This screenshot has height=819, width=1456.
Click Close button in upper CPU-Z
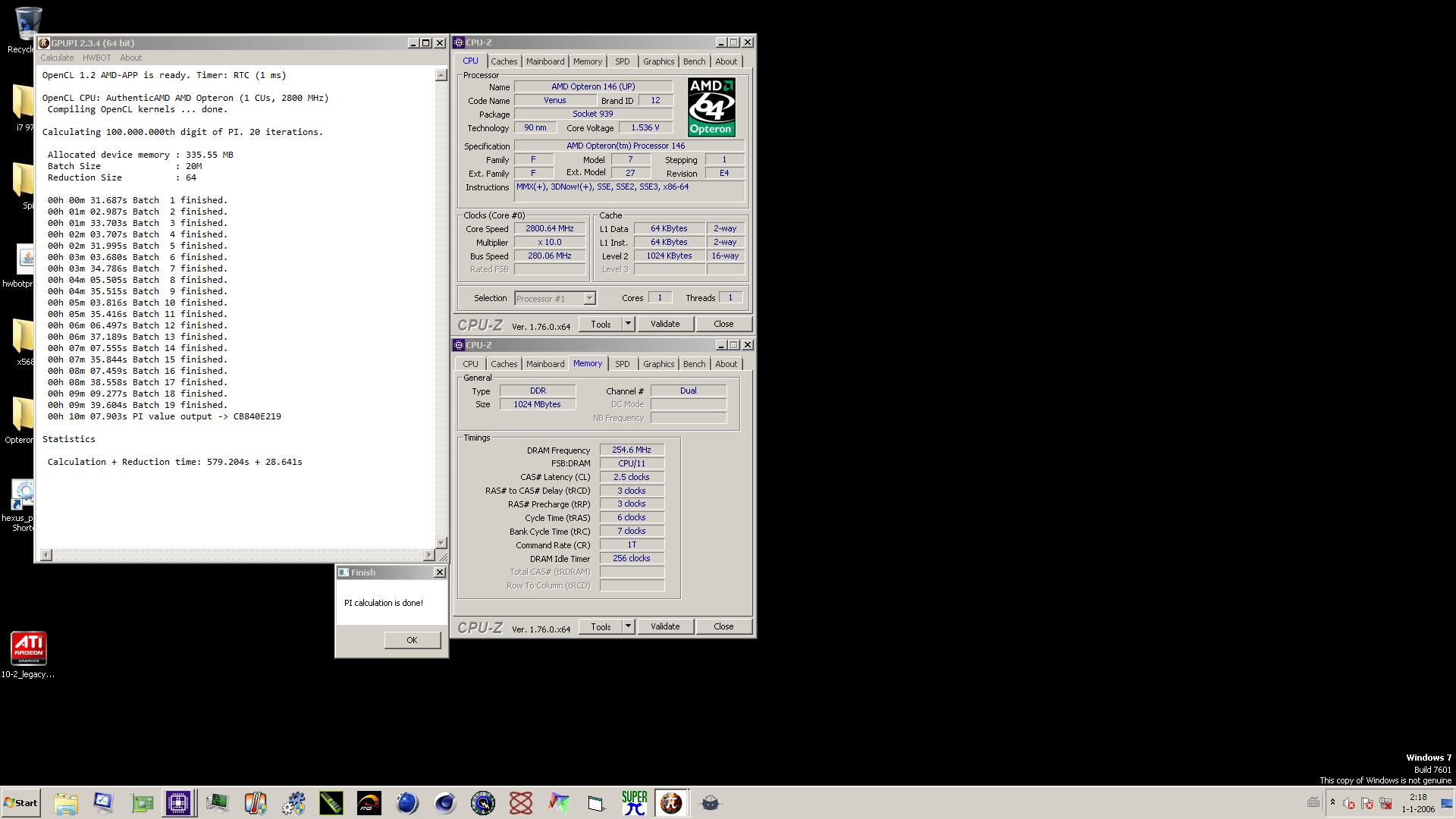tap(723, 324)
